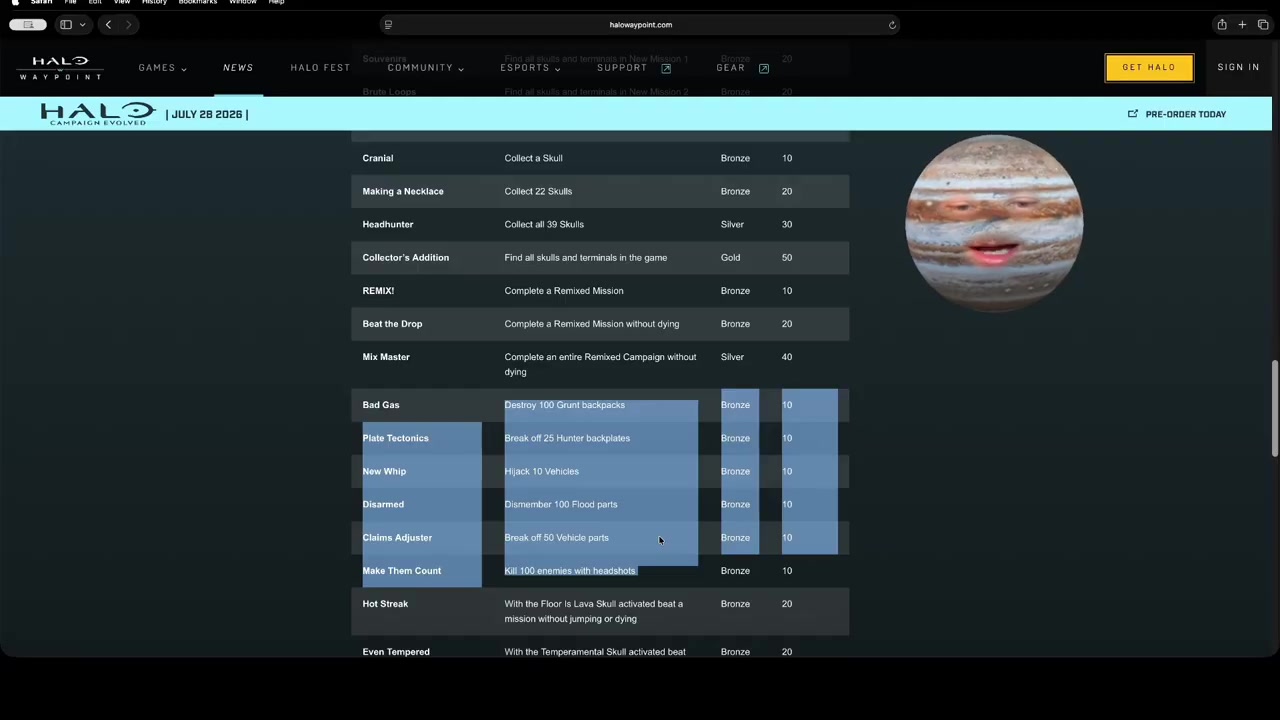This screenshot has width=1280, height=720.
Task: Click the Sign In button
Action: (1238, 67)
